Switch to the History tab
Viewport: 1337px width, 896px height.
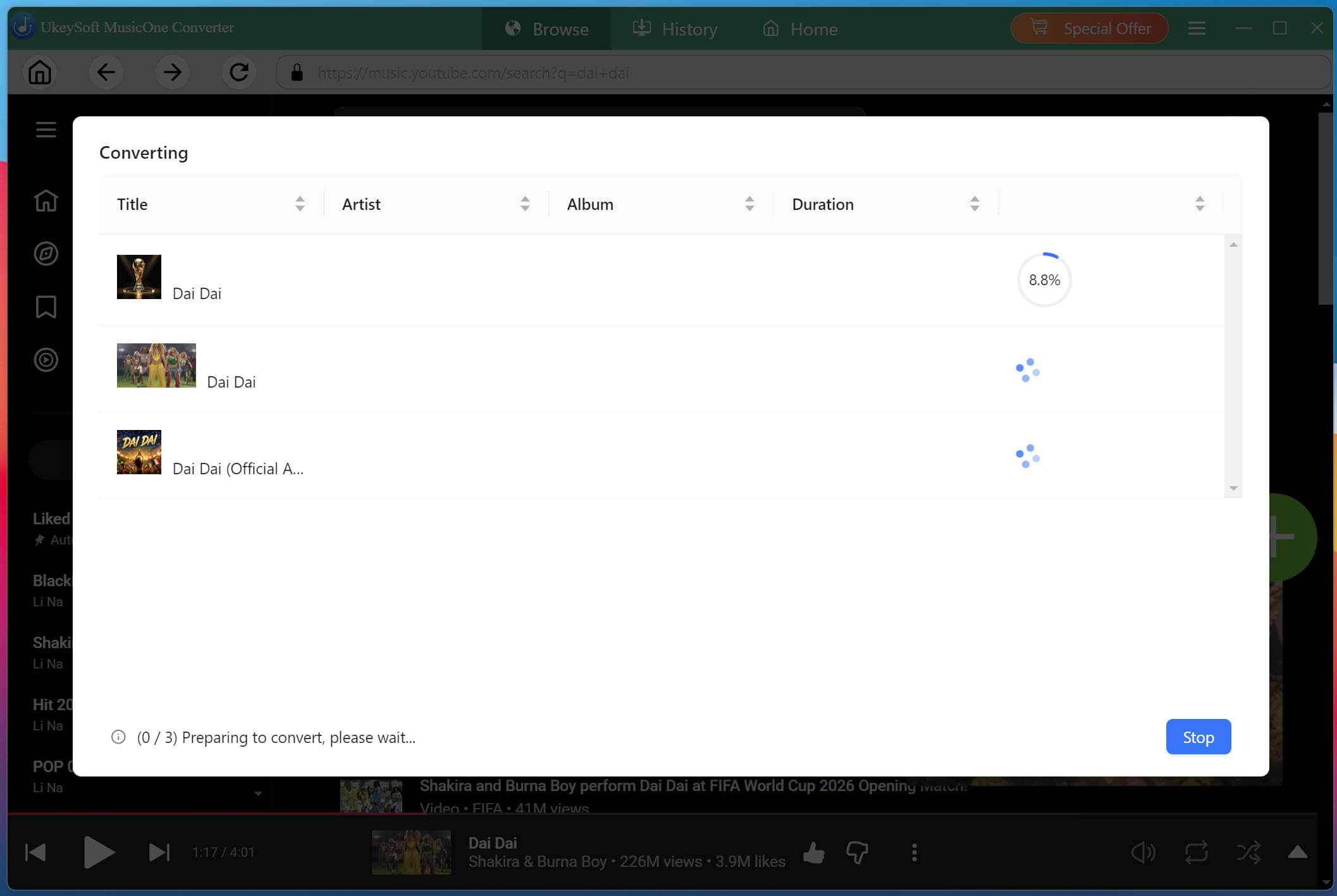click(675, 28)
